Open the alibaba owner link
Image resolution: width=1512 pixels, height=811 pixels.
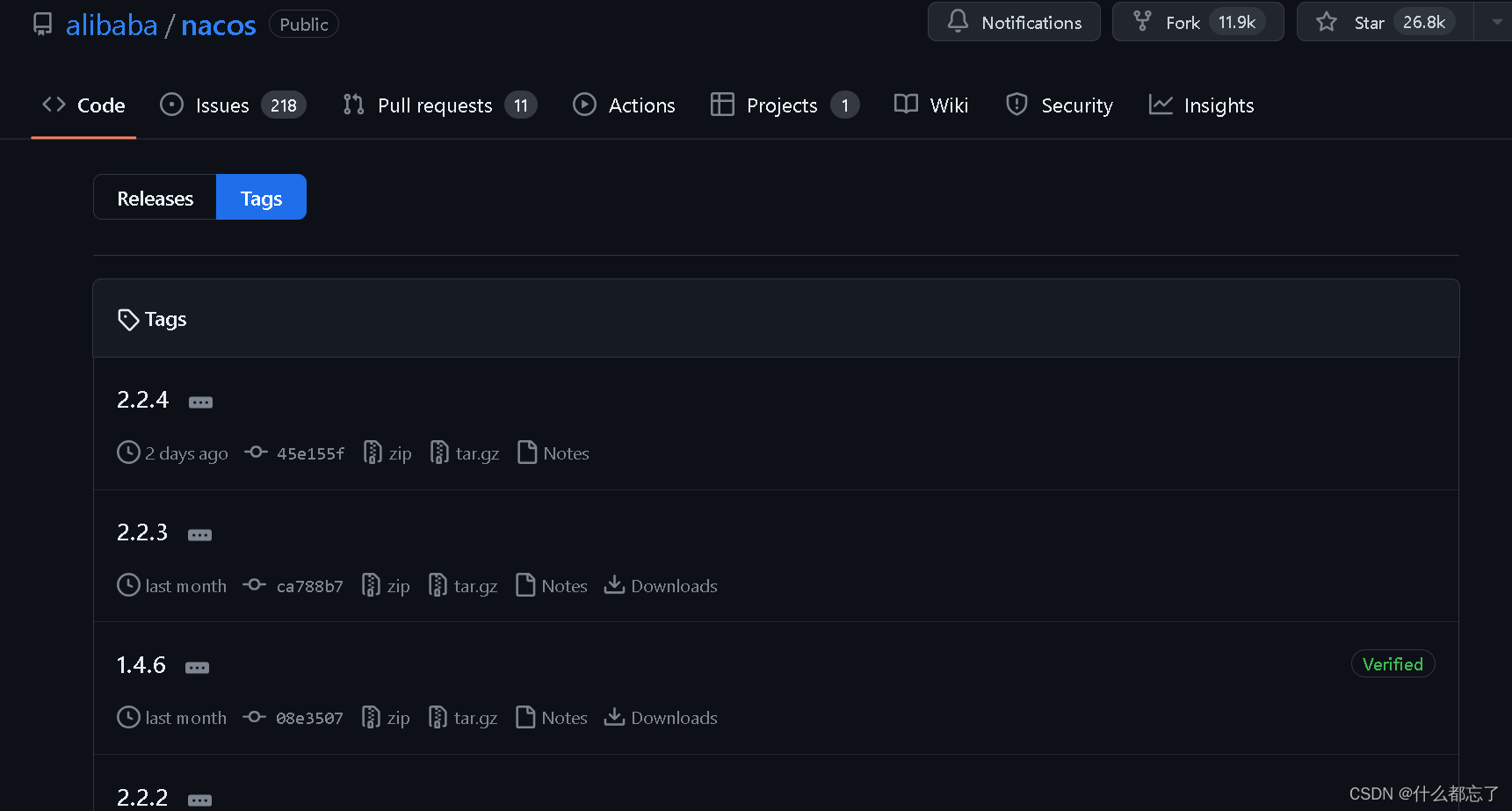pyautogui.click(x=112, y=25)
